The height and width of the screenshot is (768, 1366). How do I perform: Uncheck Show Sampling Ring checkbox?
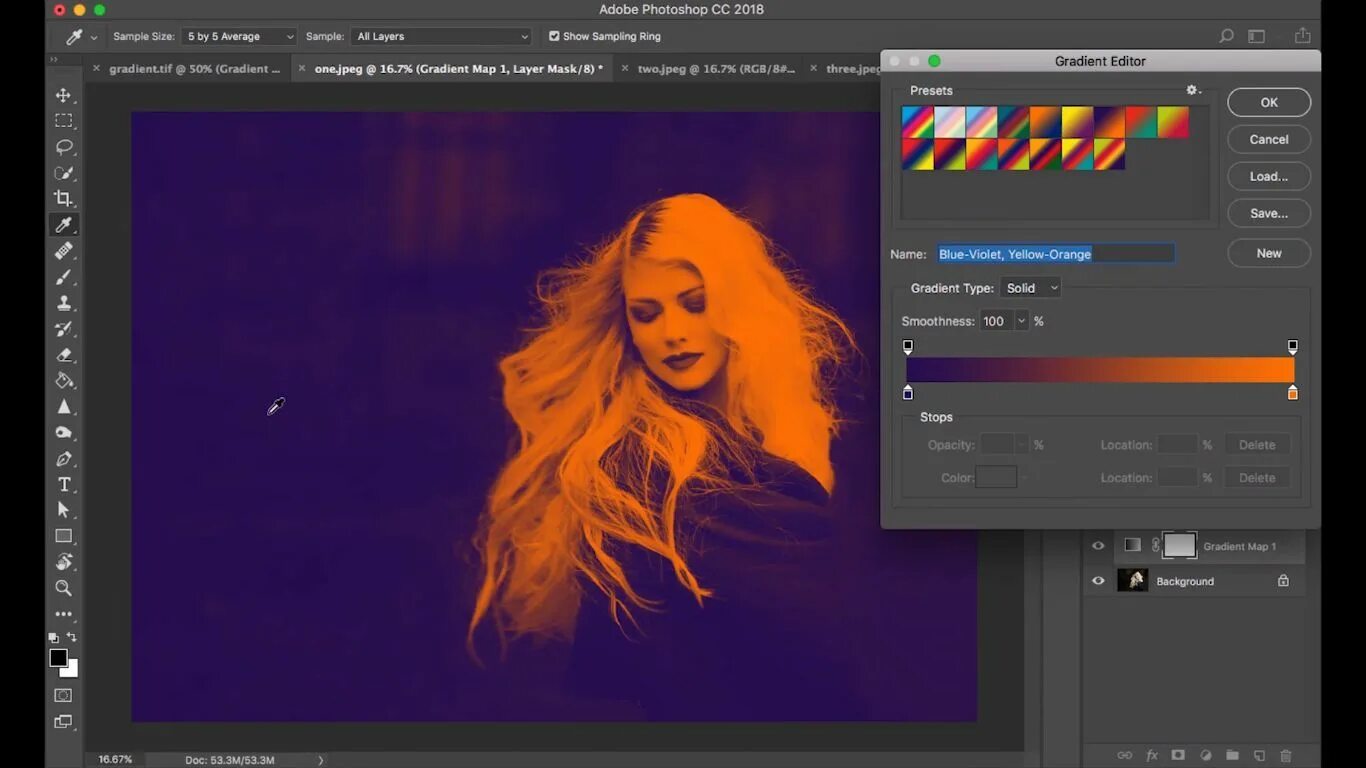[x=554, y=36]
